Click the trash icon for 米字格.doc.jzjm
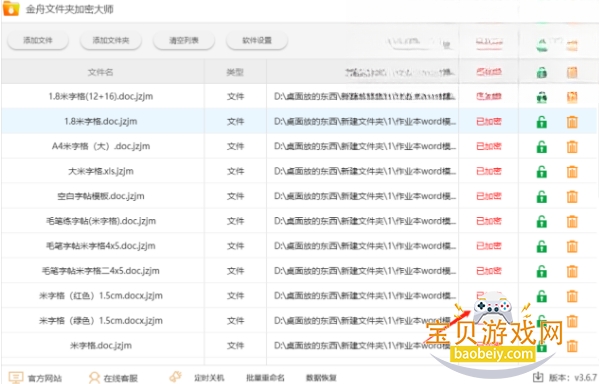Image resolution: width=599 pixels, height=384 pixels. click(572, 346)
